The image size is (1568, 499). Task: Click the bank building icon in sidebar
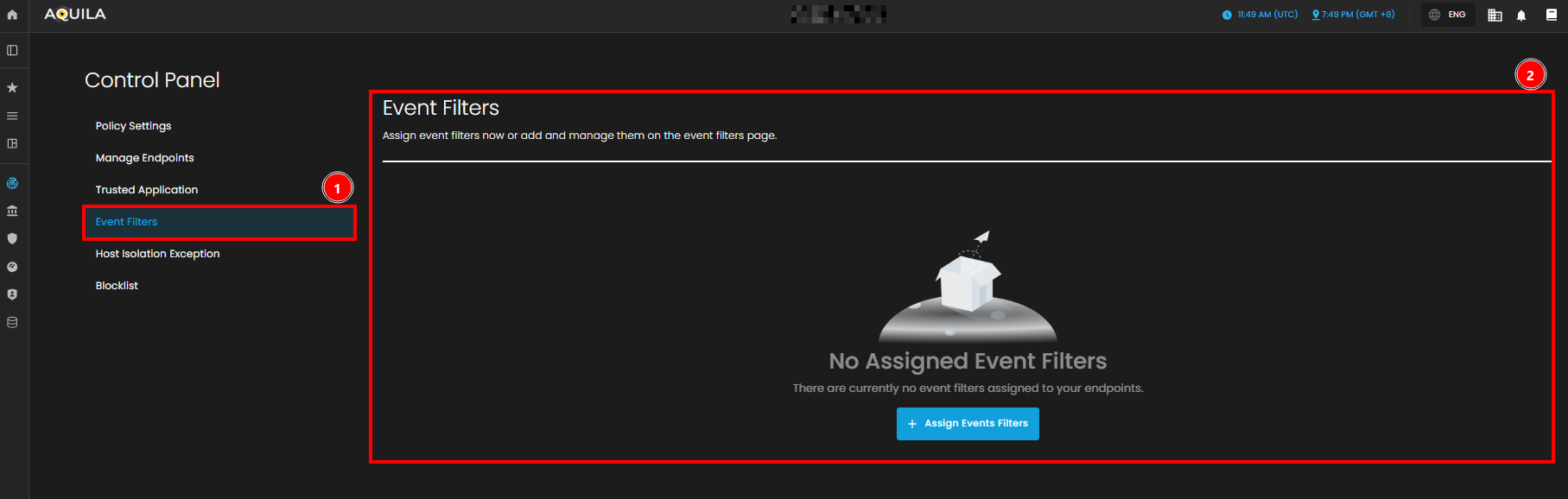point(12,211)
